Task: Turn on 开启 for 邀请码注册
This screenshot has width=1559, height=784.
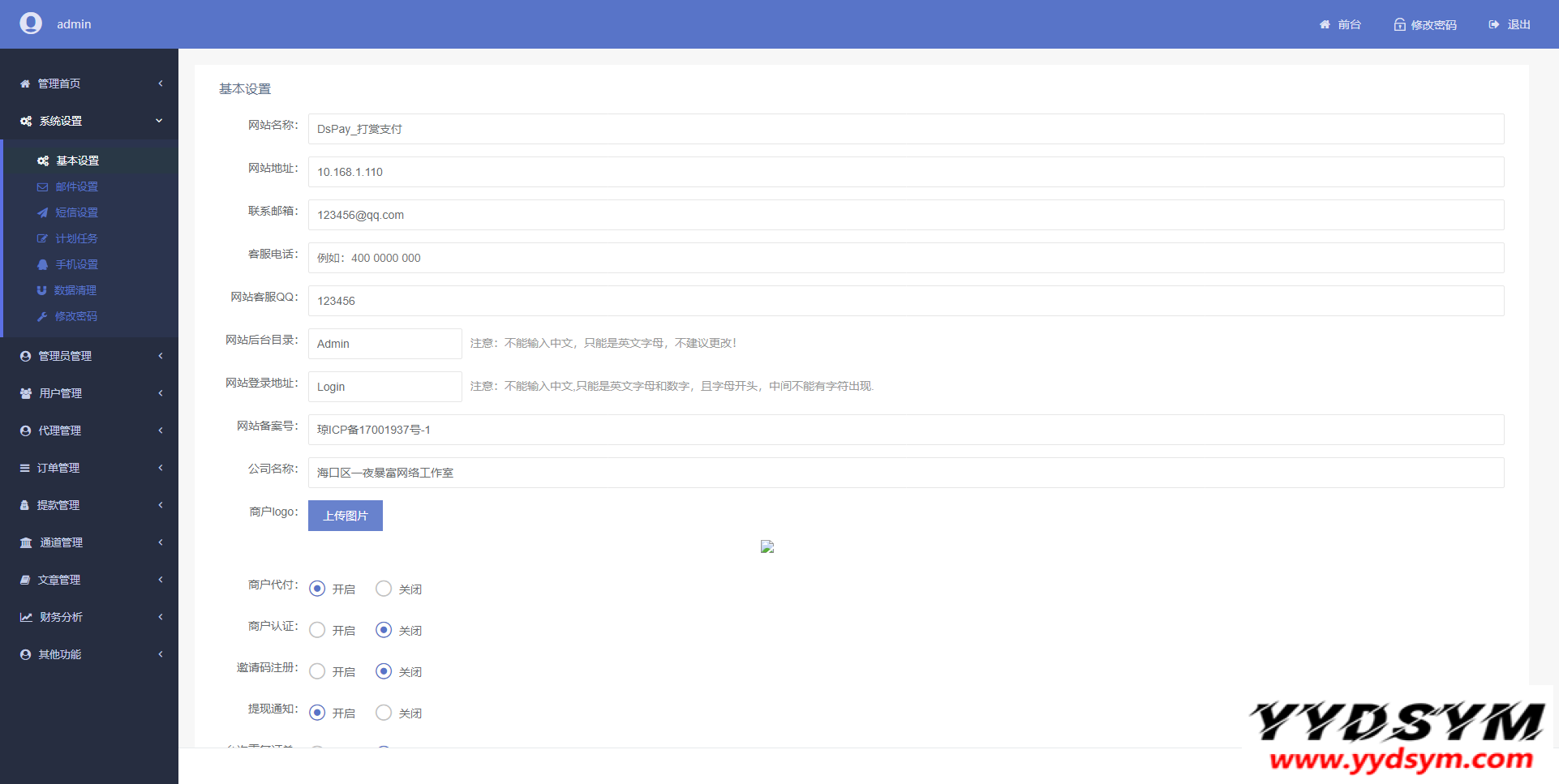Action: tap(317, 671)
